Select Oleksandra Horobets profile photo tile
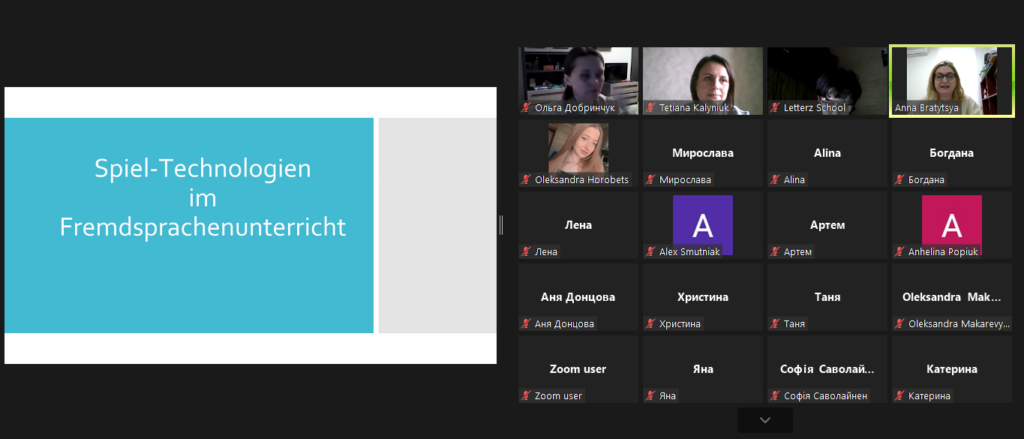The height and width of the screenshot is (439, 1024). click(x=578, y=148)
